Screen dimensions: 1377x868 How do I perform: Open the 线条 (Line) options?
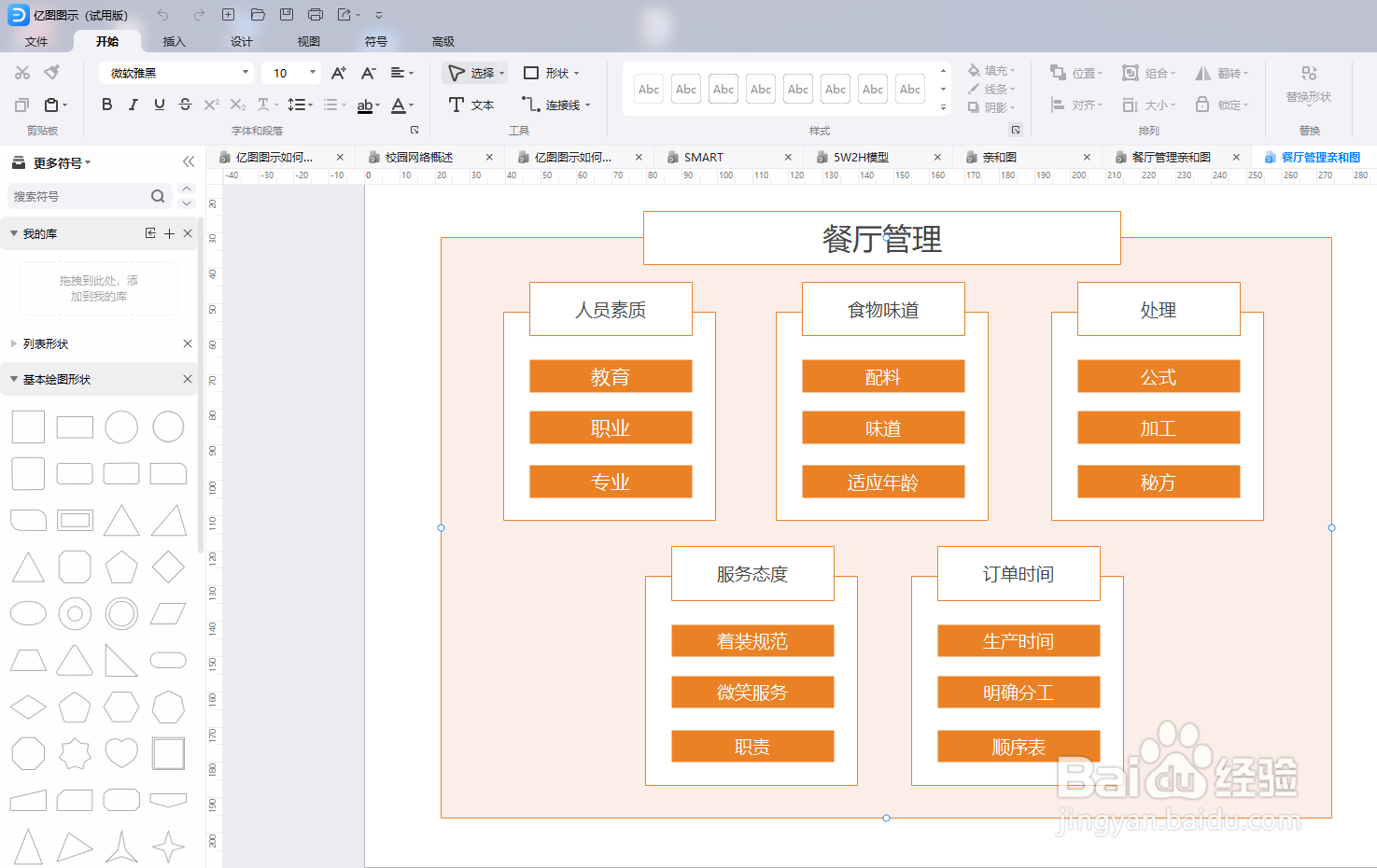click(x=991, y=90)
